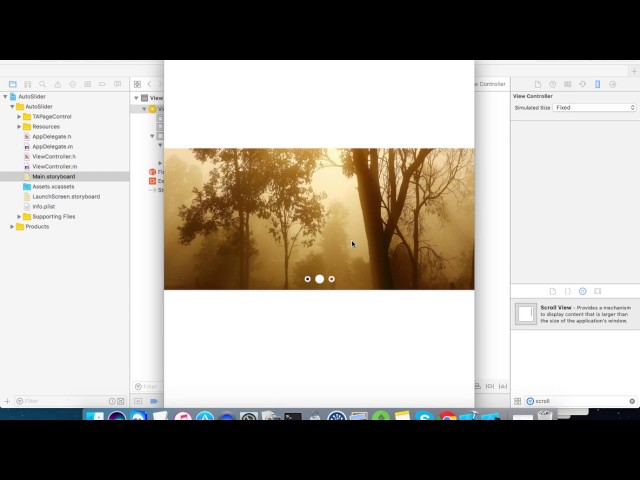Open Skype from the Dock
Screen dimensions: 640x480
tap(425, 416)
